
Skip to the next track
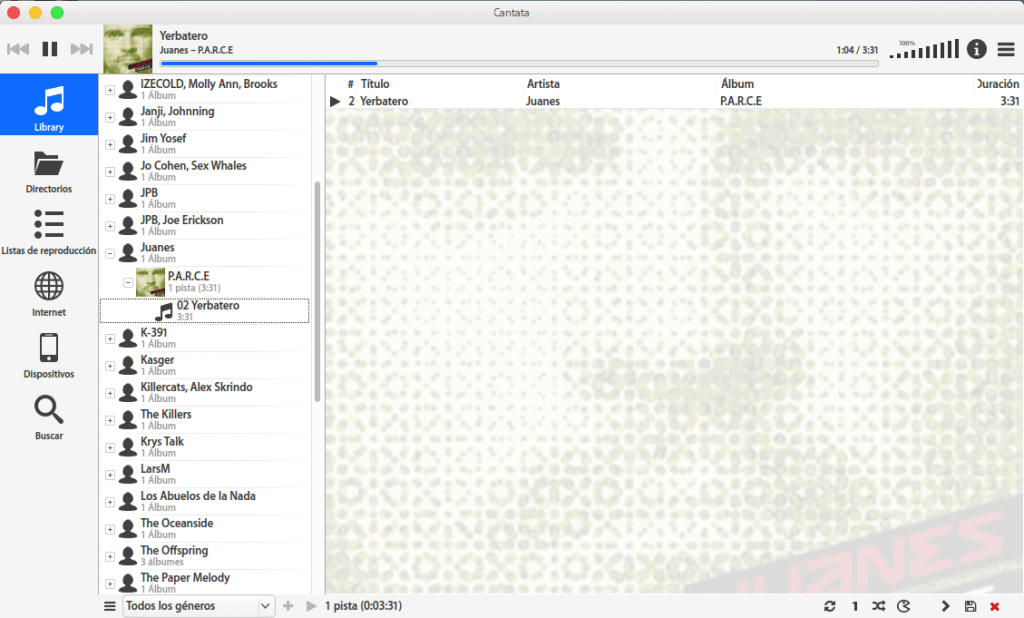pyautogui.click(x=82, y=49)
